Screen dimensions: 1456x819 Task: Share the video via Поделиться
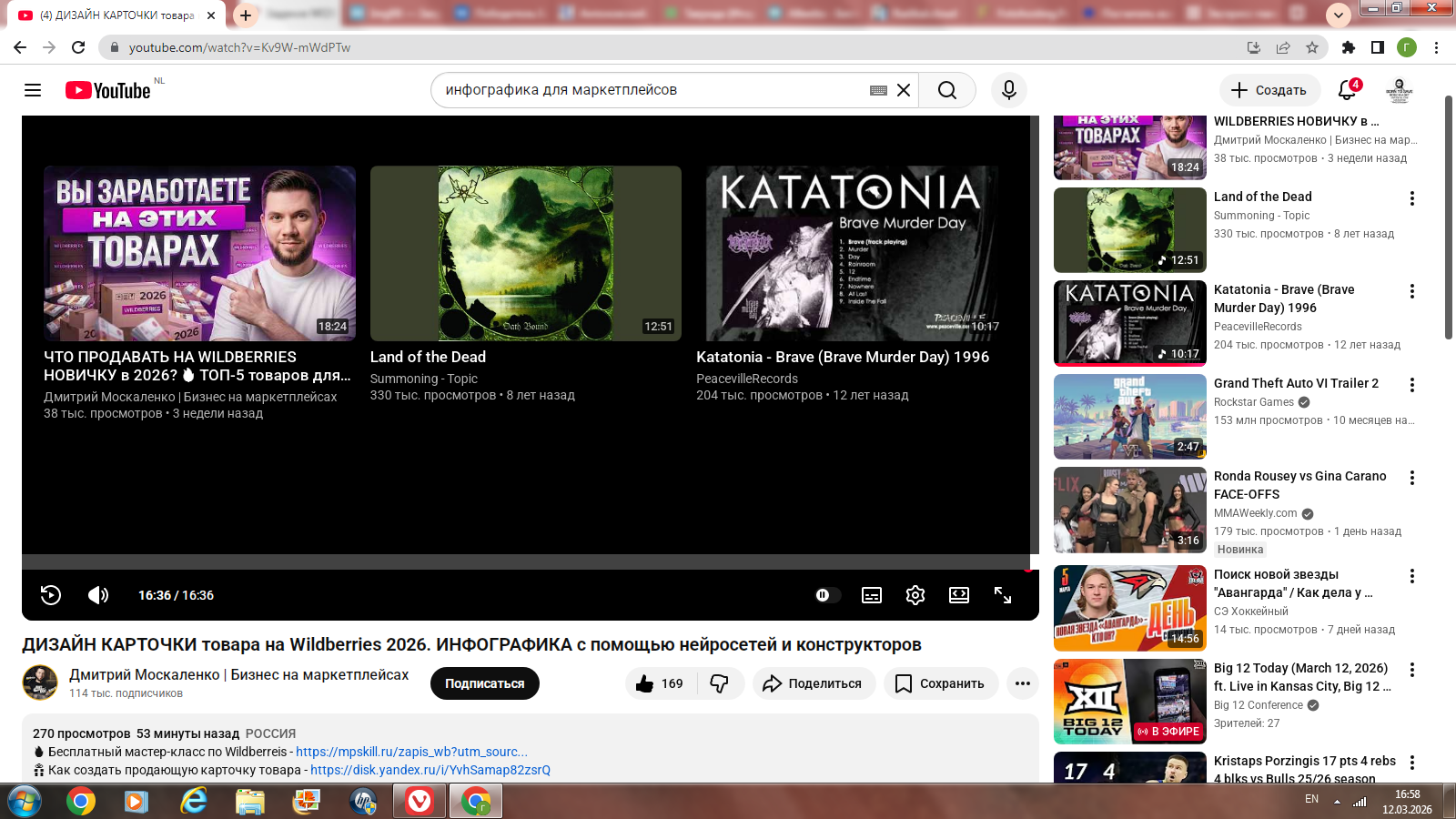[x=814, y=683]
